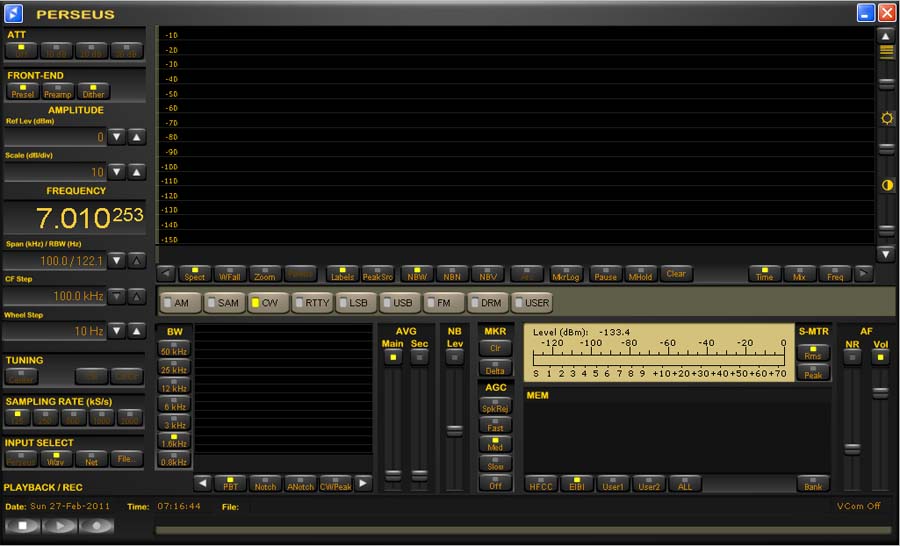The image size is (900, 546).
Task: Select the USER demodulation mode
Action: coord(532,303)
